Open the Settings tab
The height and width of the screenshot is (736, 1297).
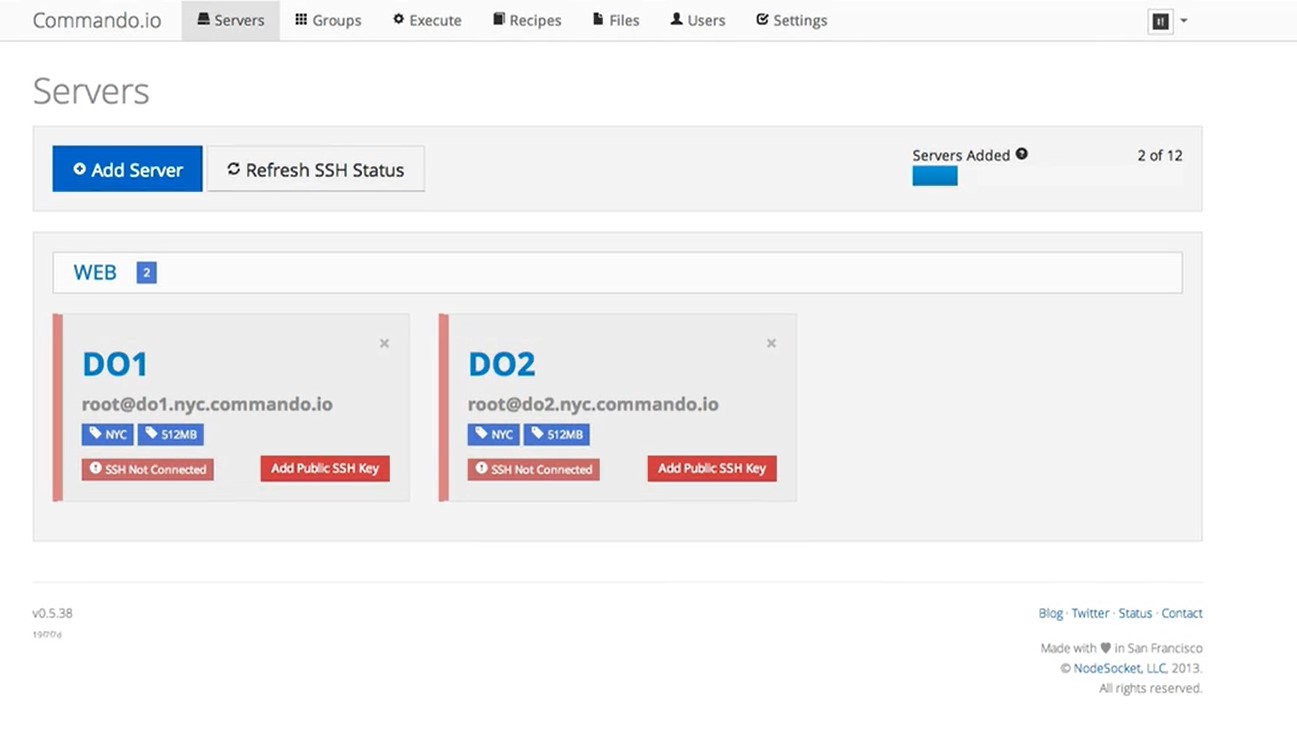[x=791, y=20]
